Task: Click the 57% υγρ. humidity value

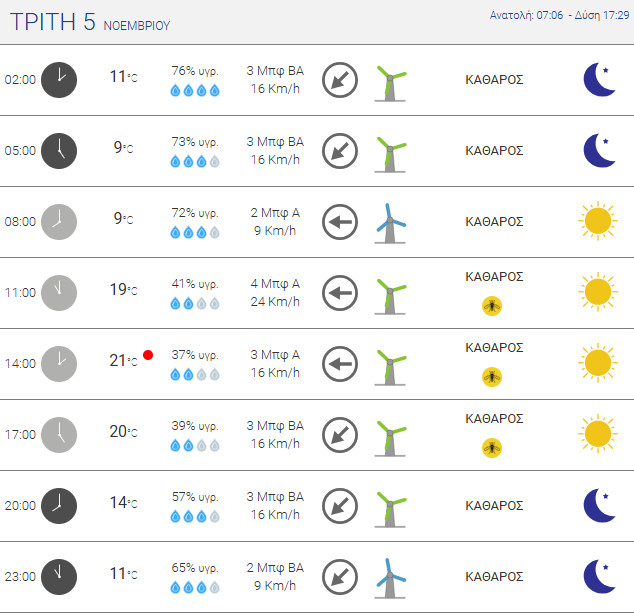Action: pyautogui.click(x=195, y=497)
